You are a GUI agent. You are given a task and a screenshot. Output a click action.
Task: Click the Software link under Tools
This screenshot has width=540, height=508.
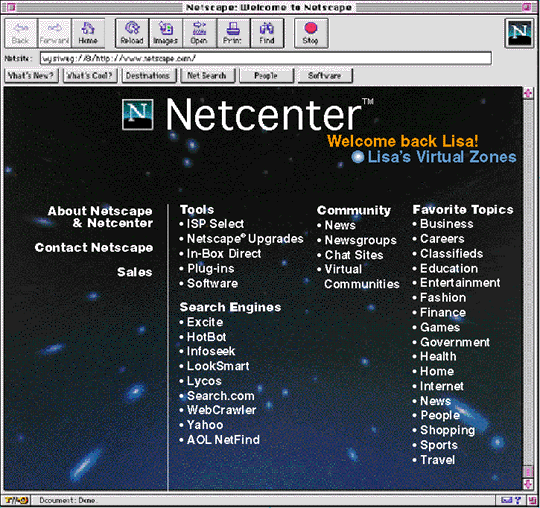coord(212,283)
